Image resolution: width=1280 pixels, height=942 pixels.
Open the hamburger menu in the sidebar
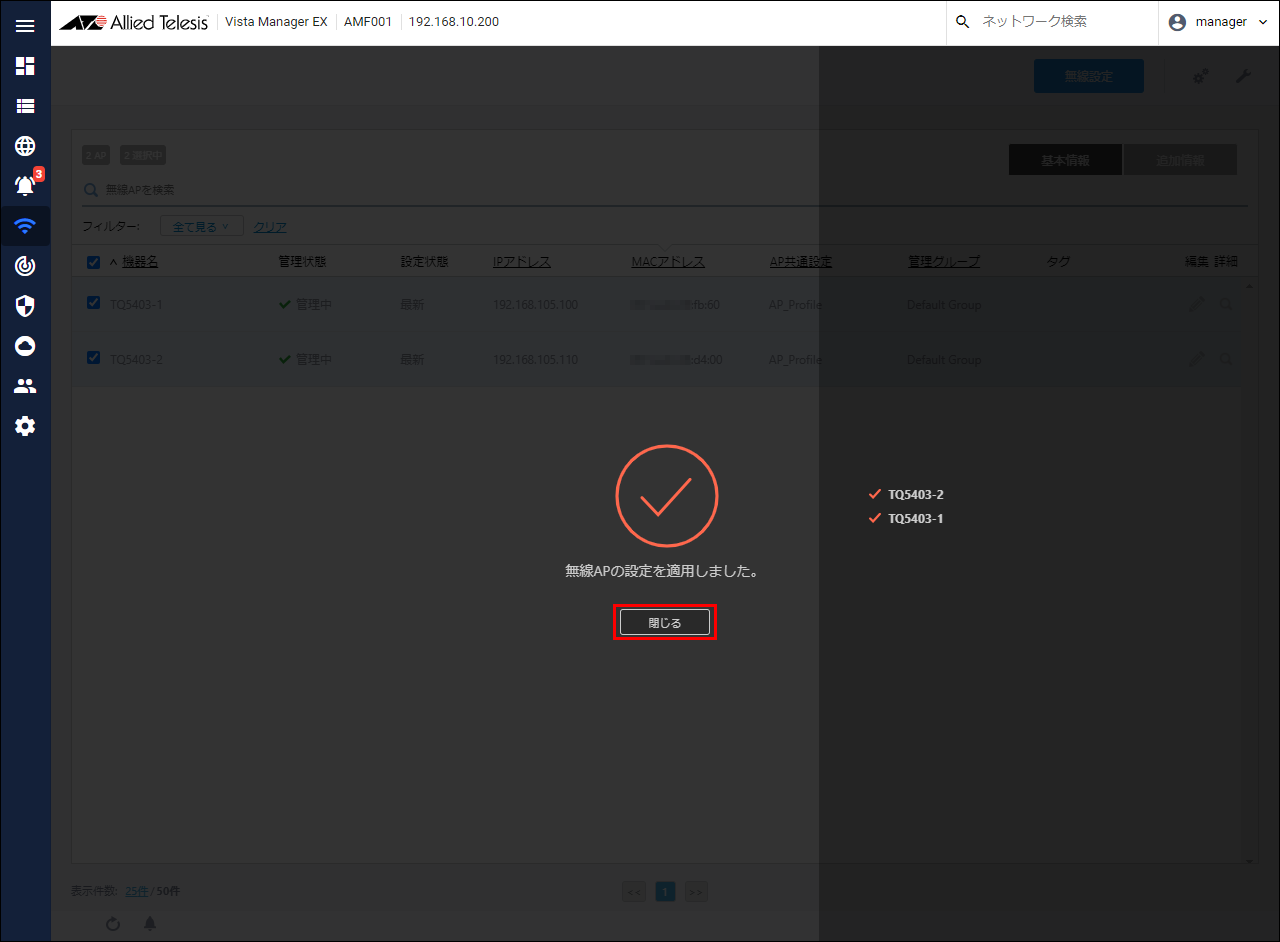pyautogui.click(x=25, y=26)
